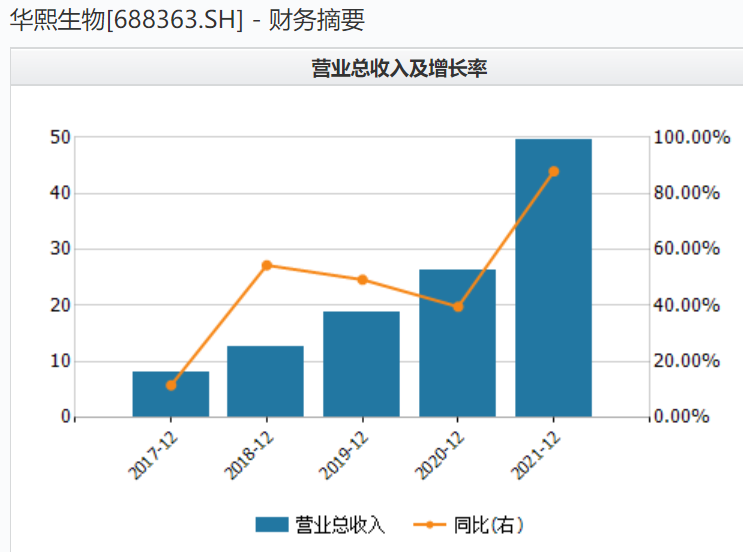This screenshot has width=743, height=552.
Task: Select the 2018-12 orange line marker
Action: tap(266, 265)
